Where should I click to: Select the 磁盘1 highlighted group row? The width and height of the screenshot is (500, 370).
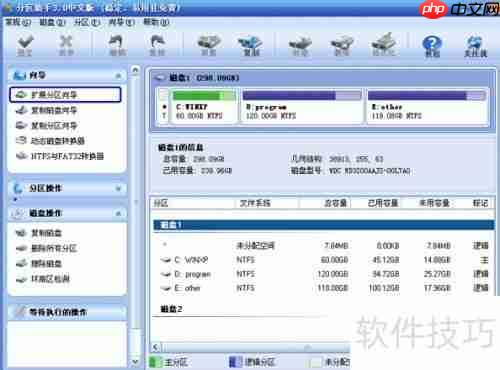tap(324, 225)
